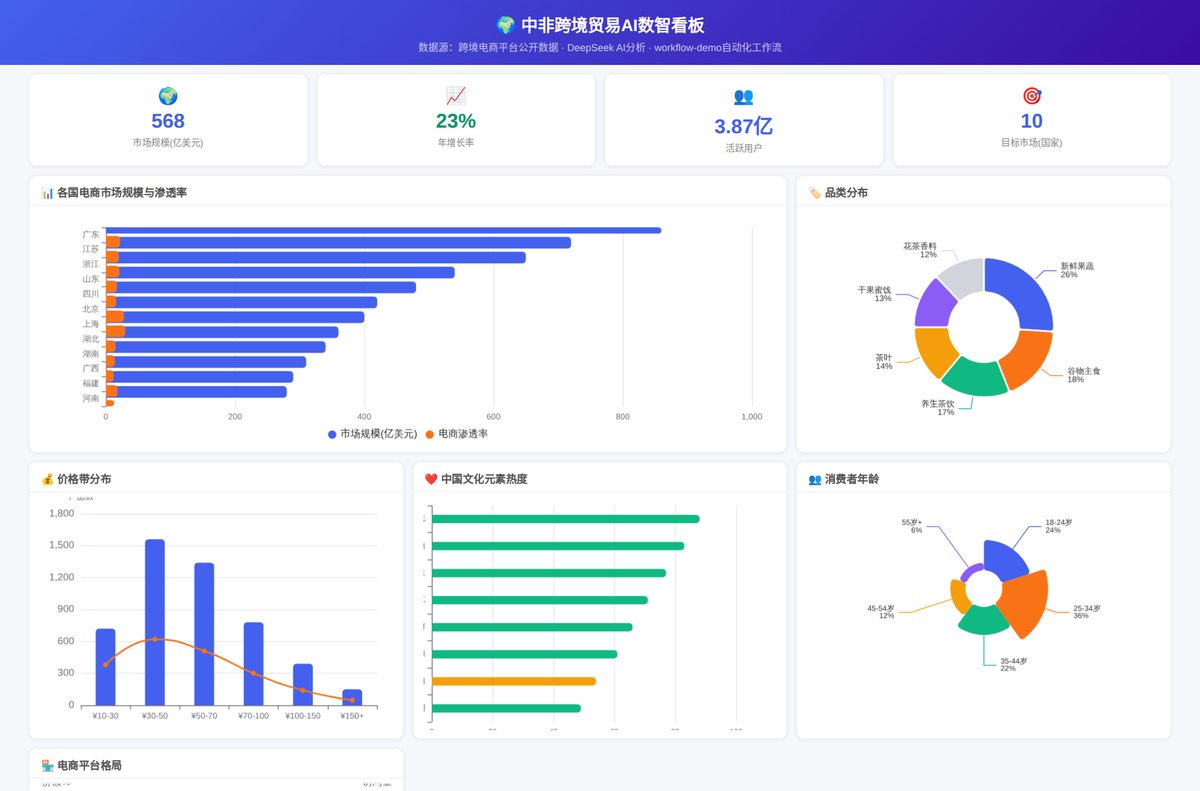Click the 年增长率 card label
This screenshot has width=1200, height=791.
(x=456, y=143)
